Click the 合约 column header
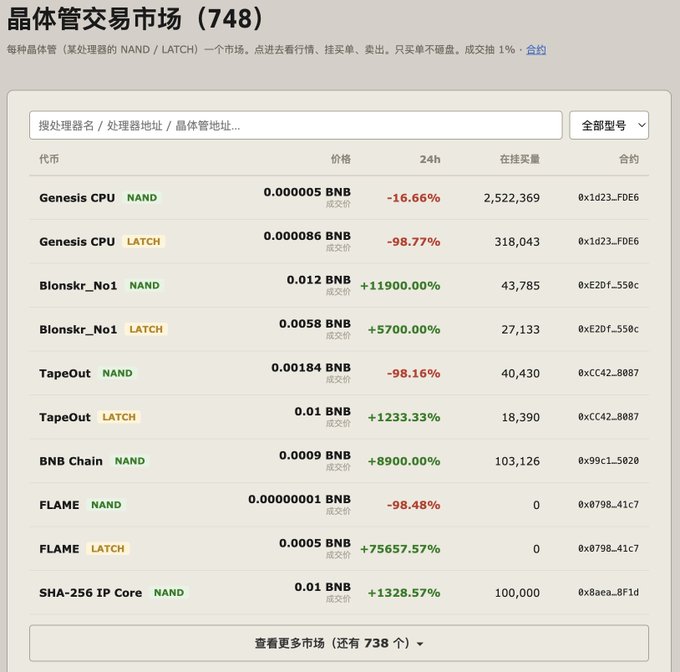The image size is (680, 672). pos(629,159)
